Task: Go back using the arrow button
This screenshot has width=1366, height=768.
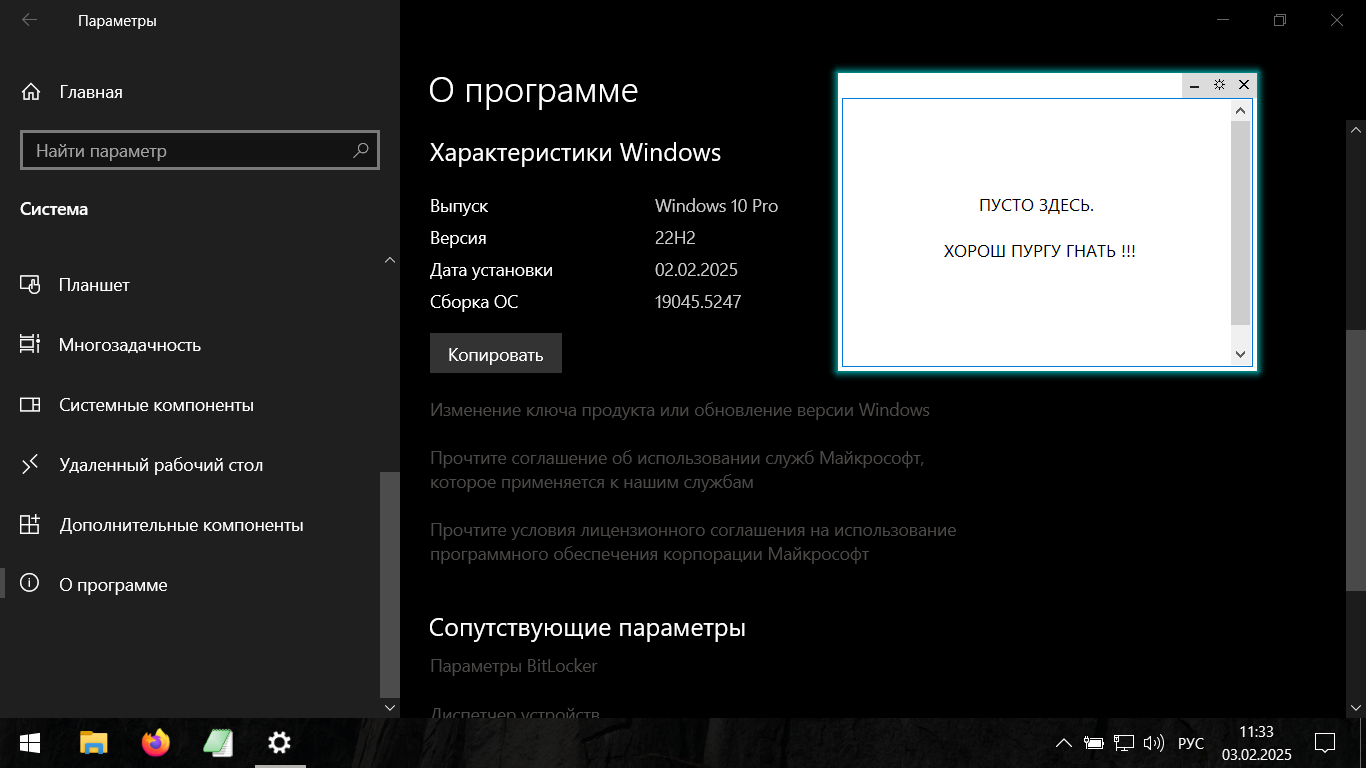Action: pyautogui.click(x=29, y=20)
